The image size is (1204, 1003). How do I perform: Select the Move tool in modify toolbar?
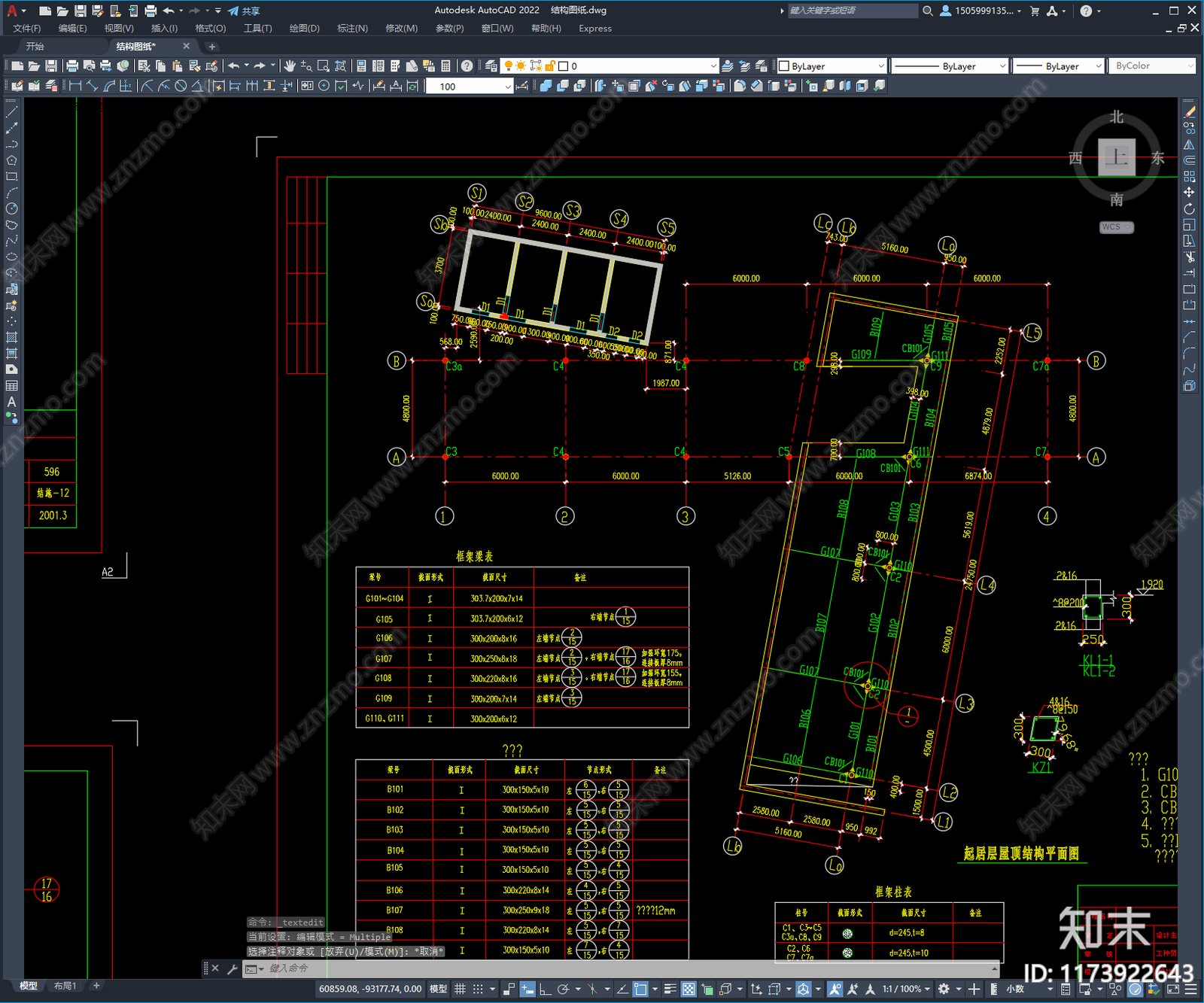coord(1189,193)
